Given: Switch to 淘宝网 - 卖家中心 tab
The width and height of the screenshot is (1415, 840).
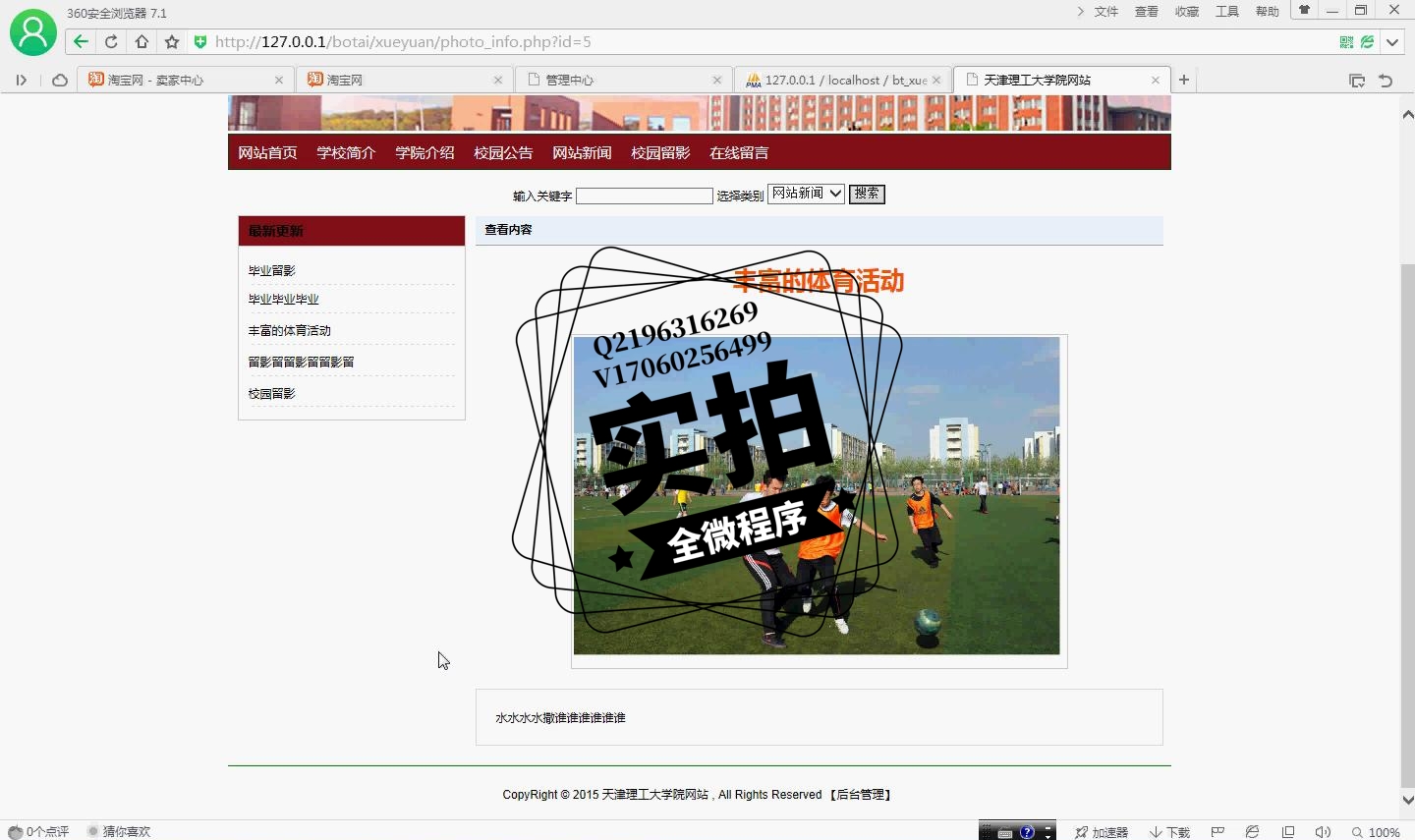Looking at the screenshot, I should pyautogui.click(x=185, y=81).
